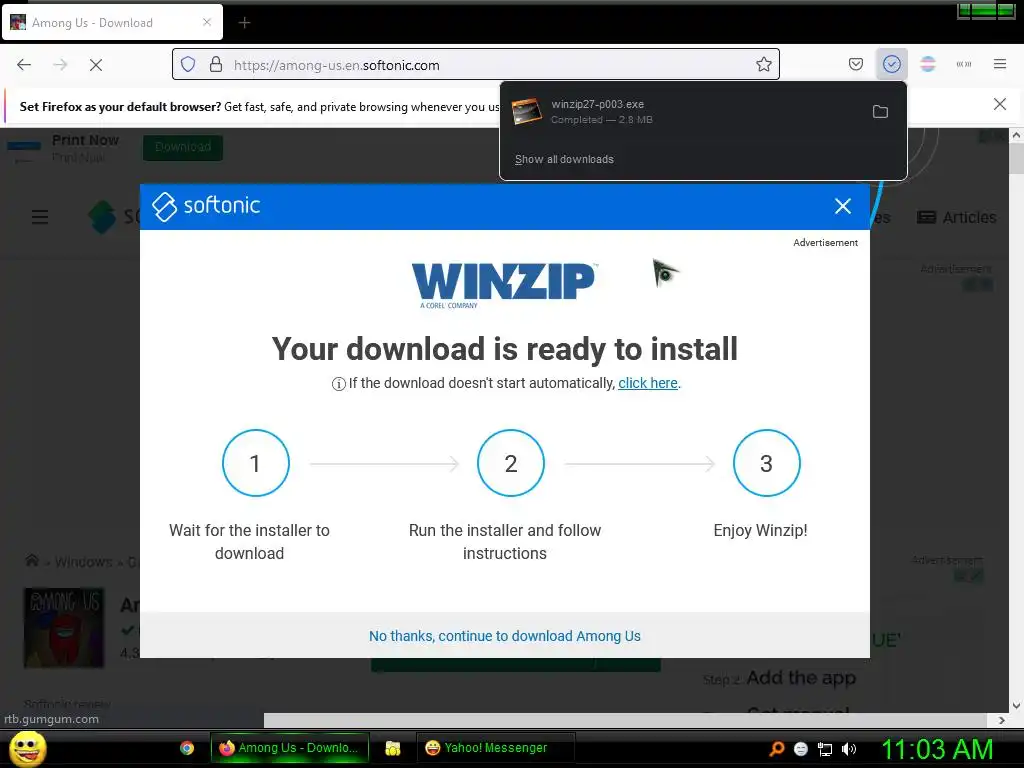Click step 2 circle in the dialog

[x=511, y=463]
